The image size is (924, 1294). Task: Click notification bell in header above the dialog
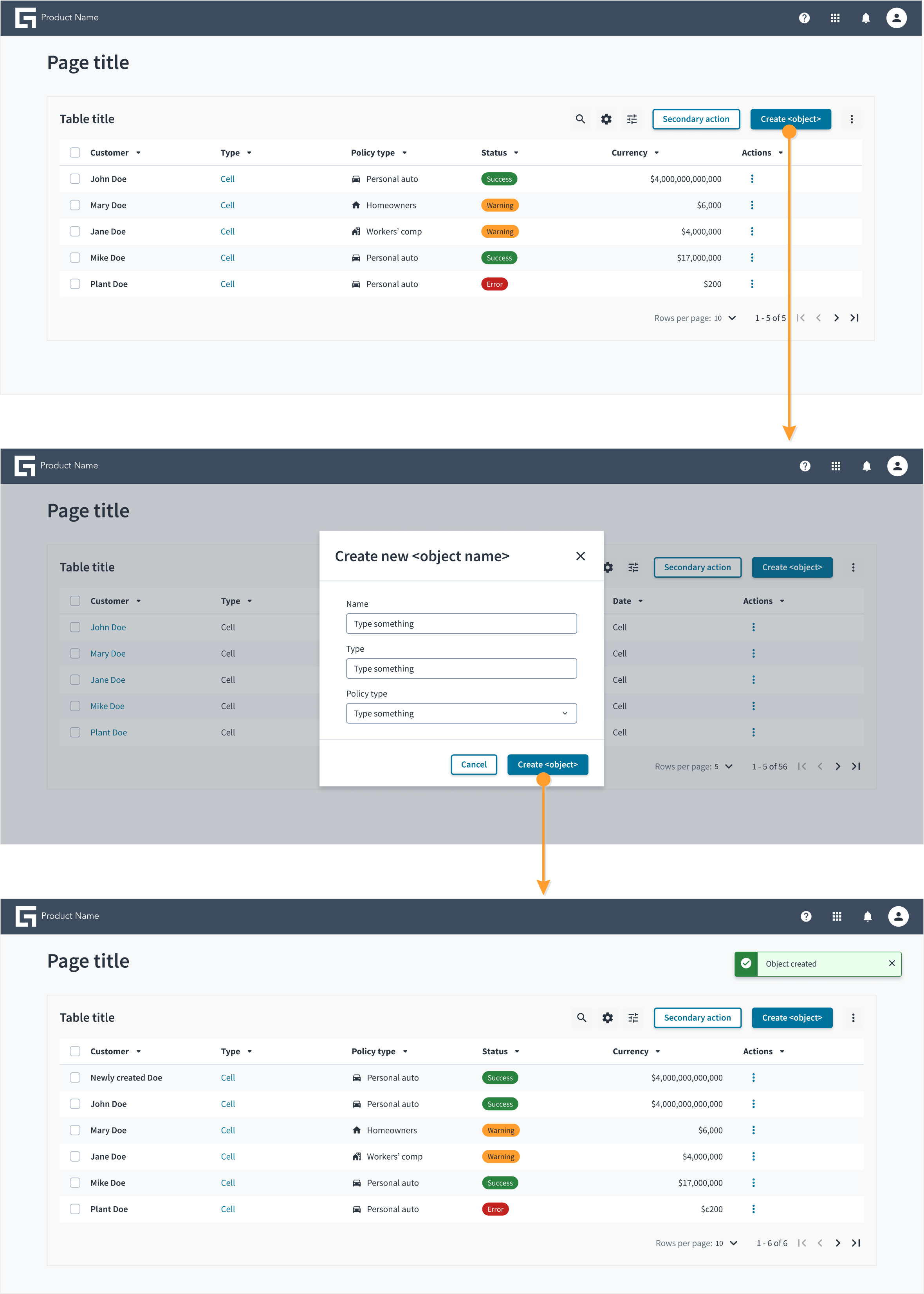866,466
